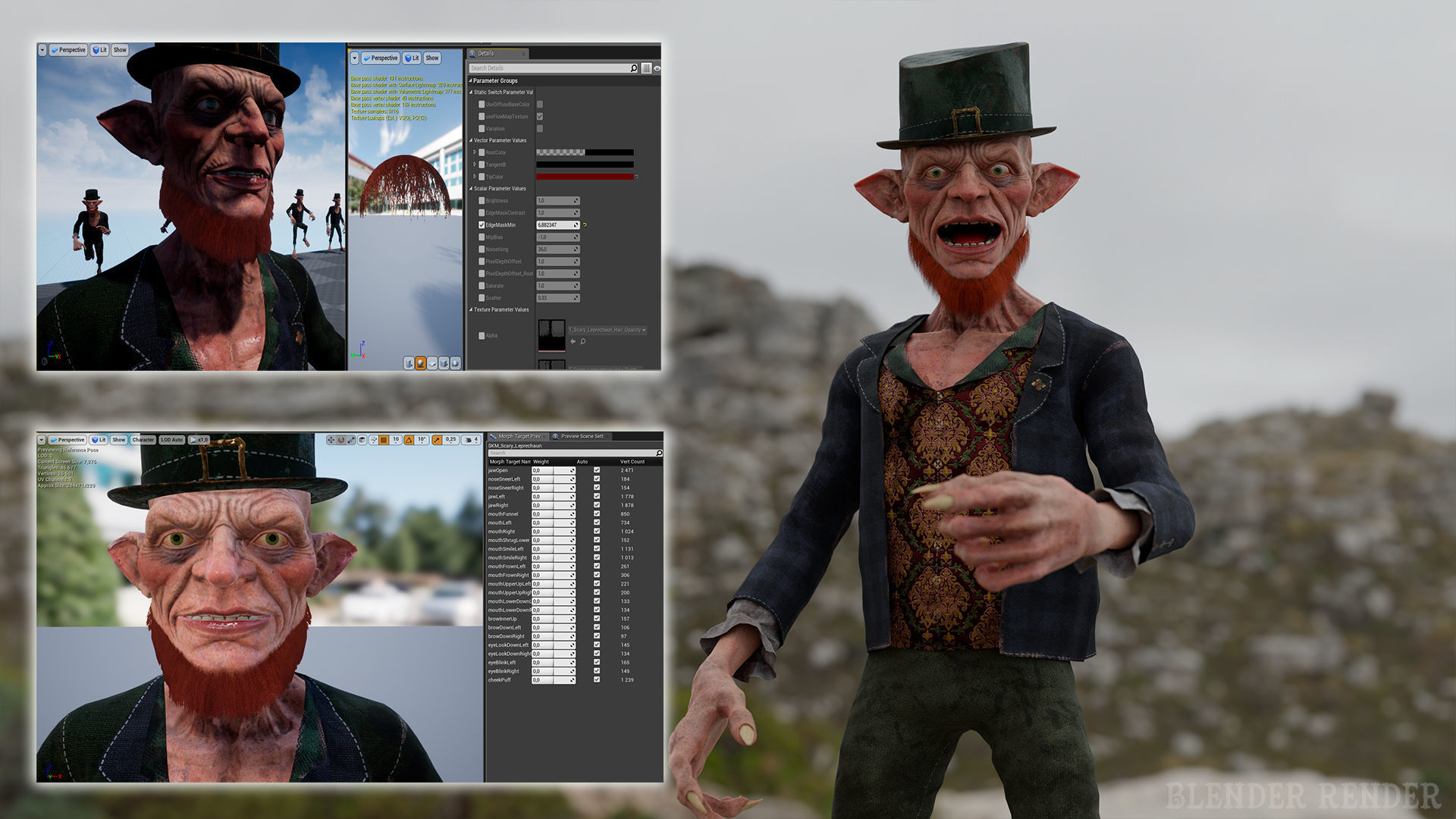Click the Alpha texture thumbnail
1456x819 pixels.
pyautogui.click(x=552, y=335)
